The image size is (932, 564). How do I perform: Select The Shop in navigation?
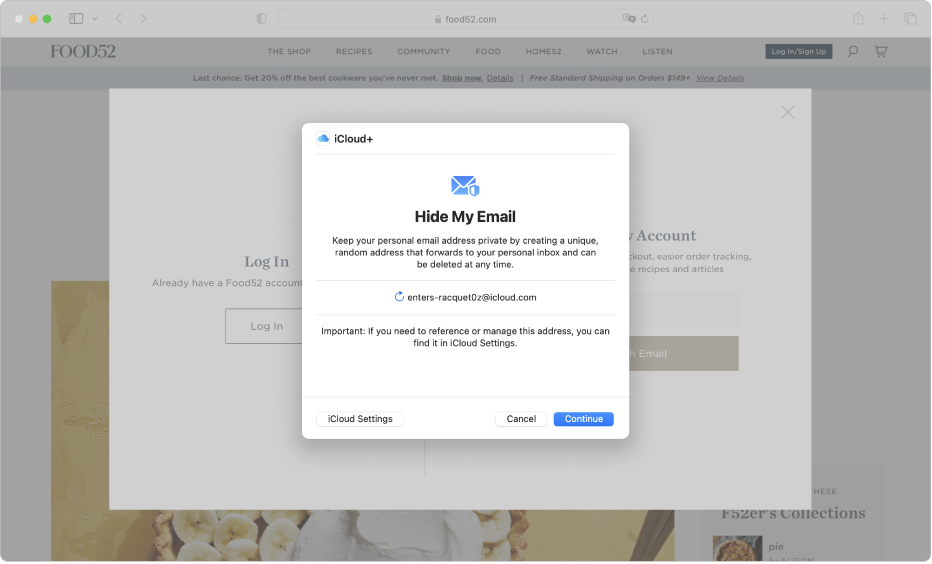(289, 52)
